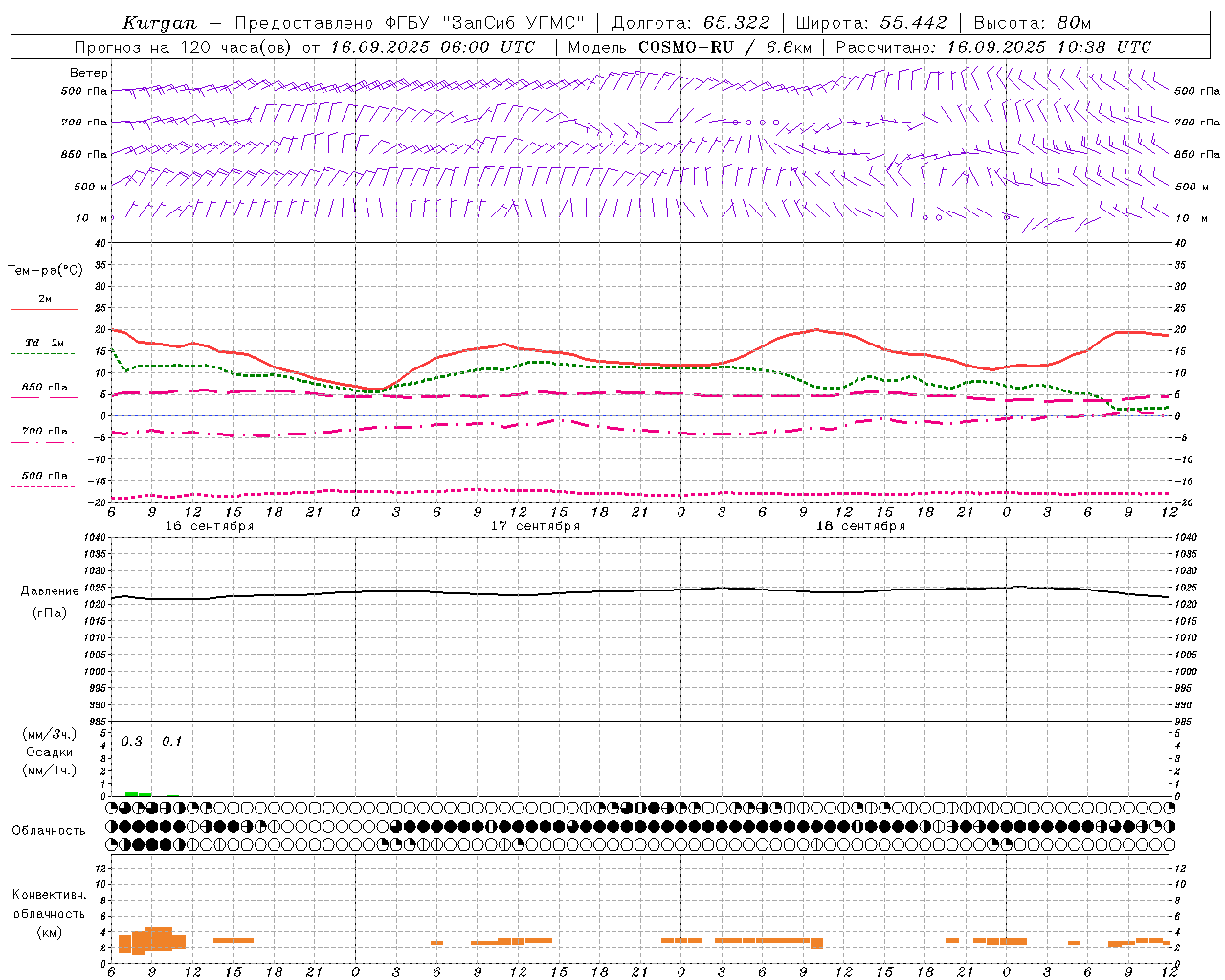Click the Осадки precipitation label

click(51, 752)
